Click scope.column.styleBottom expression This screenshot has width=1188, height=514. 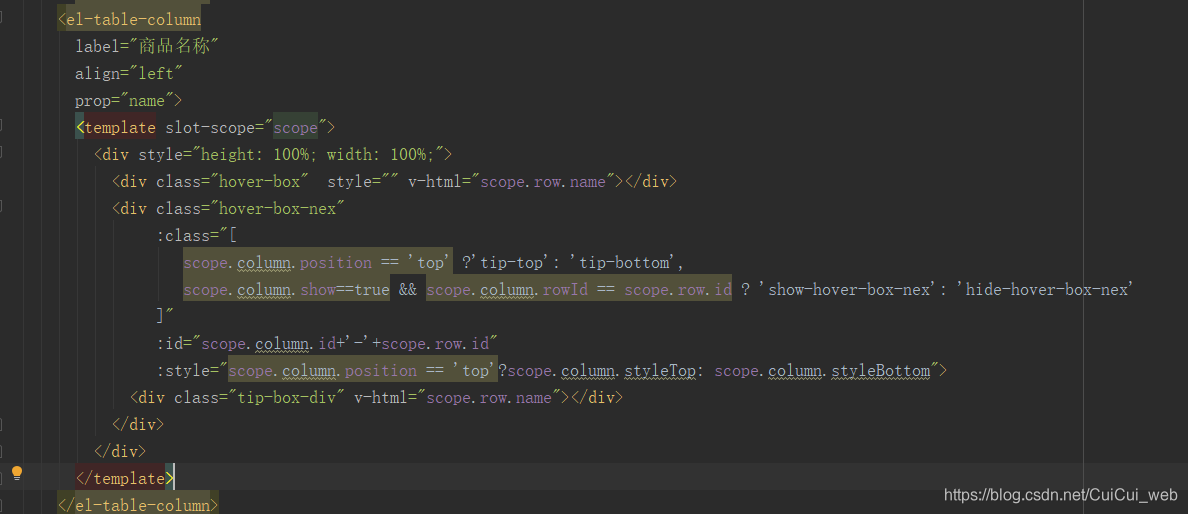point(822,371)
